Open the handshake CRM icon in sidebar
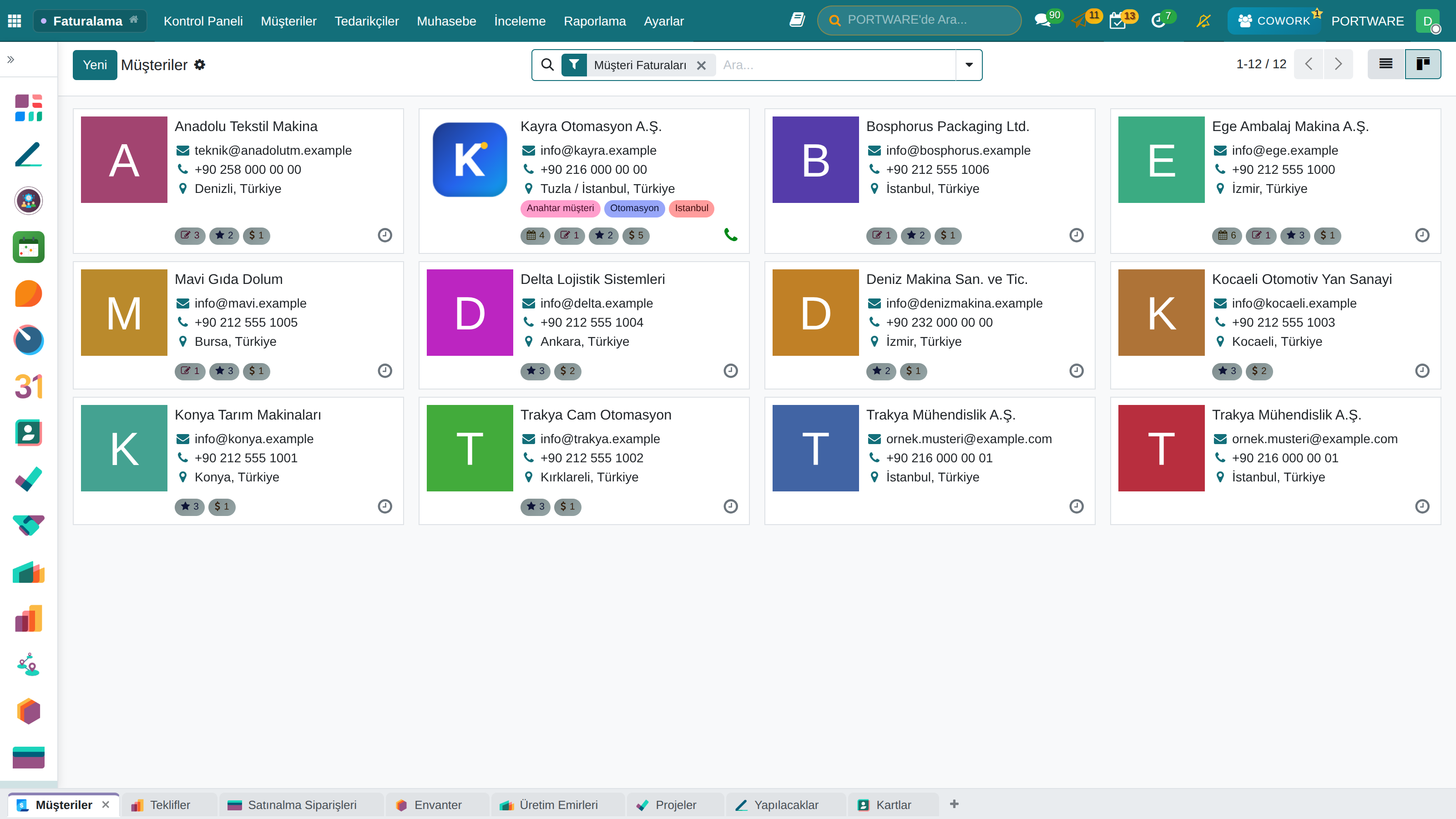The image size is (1456, 819). pos(28,525)
